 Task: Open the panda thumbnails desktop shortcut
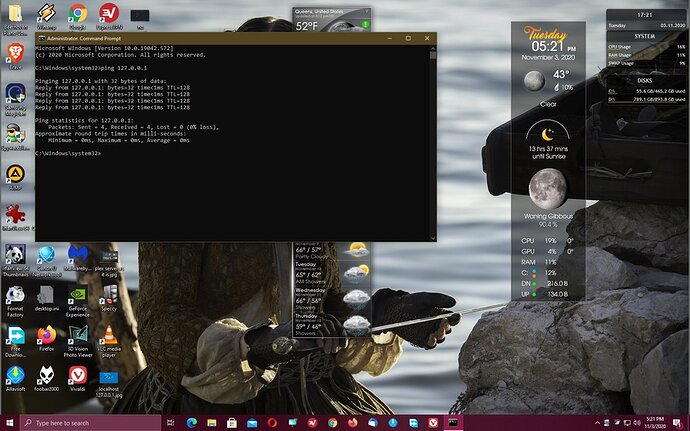pyautogui.click(x=15, y=260)
